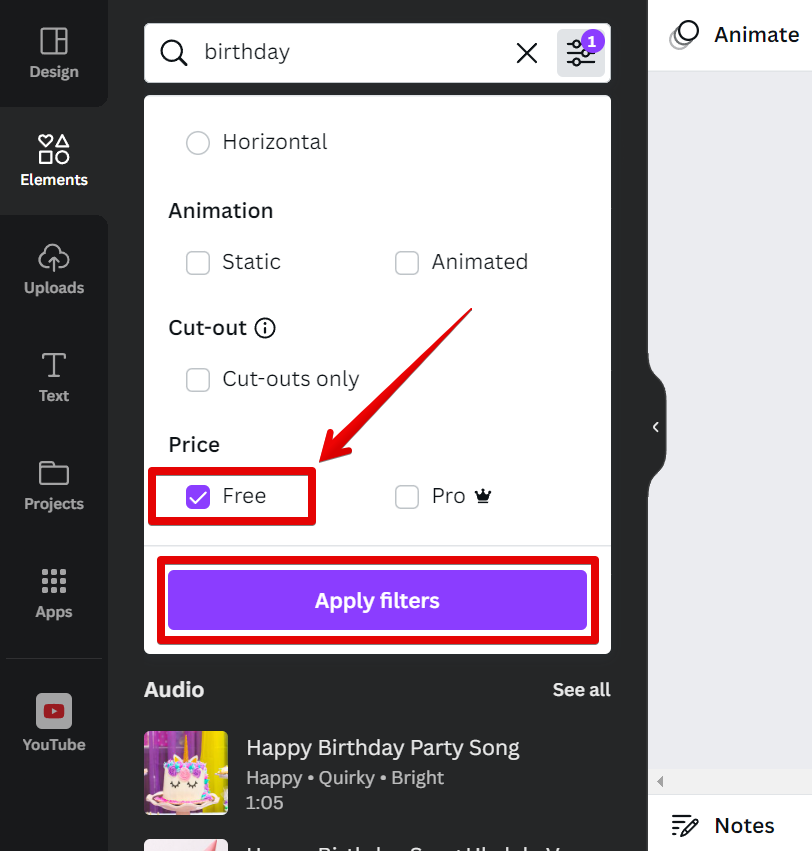Tick the Cut-outs only checkbox
The height and width of the screenshot is (851, 812).
coord(198,380)
